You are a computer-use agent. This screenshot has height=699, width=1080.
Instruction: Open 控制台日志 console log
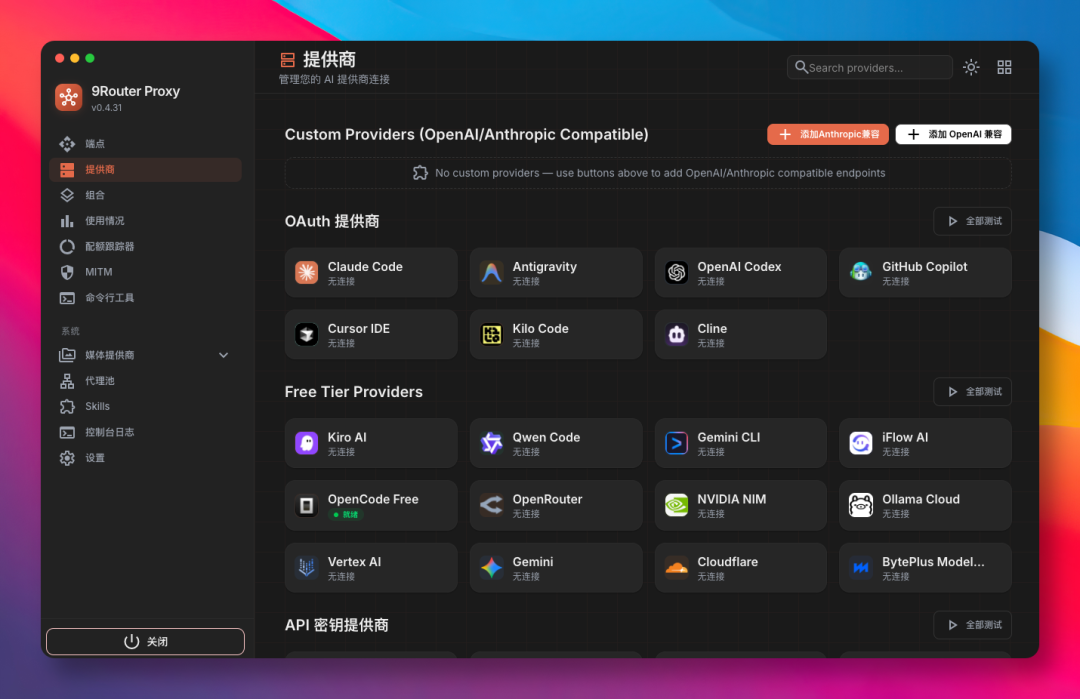145,432
